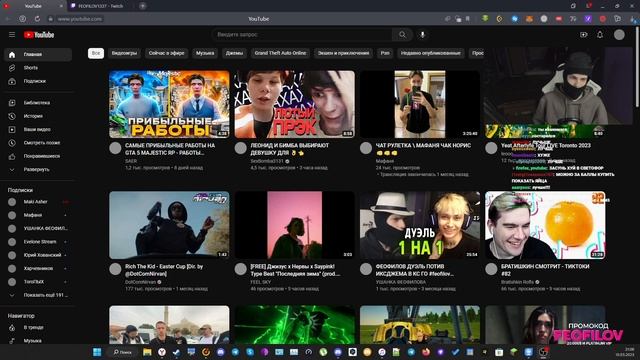Open the Братишкин orange TikTok thumbnail
This screenshot has height=360, width=640.
[545, 225]
